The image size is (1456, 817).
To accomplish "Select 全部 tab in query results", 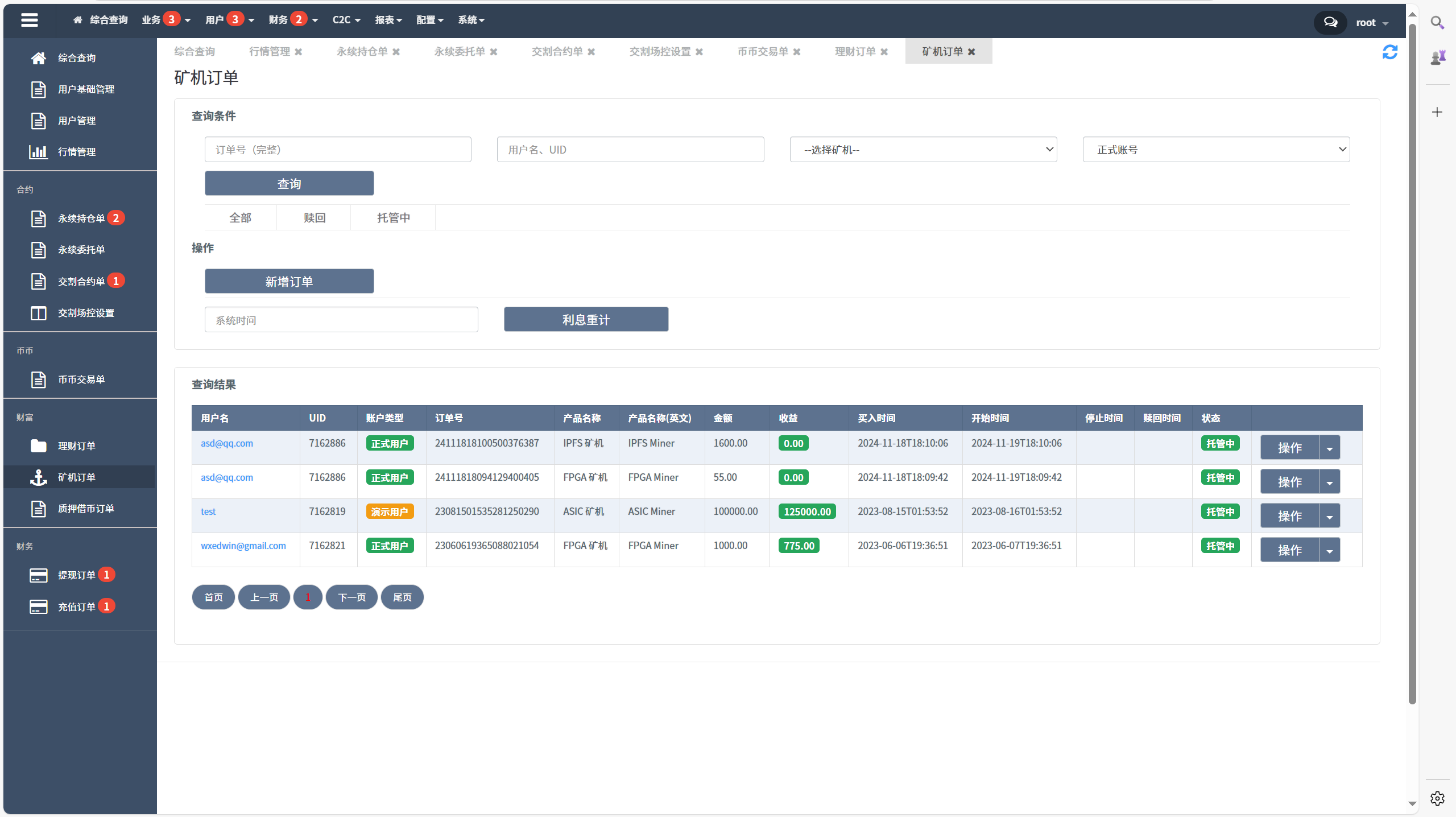I will pos(240,217).
